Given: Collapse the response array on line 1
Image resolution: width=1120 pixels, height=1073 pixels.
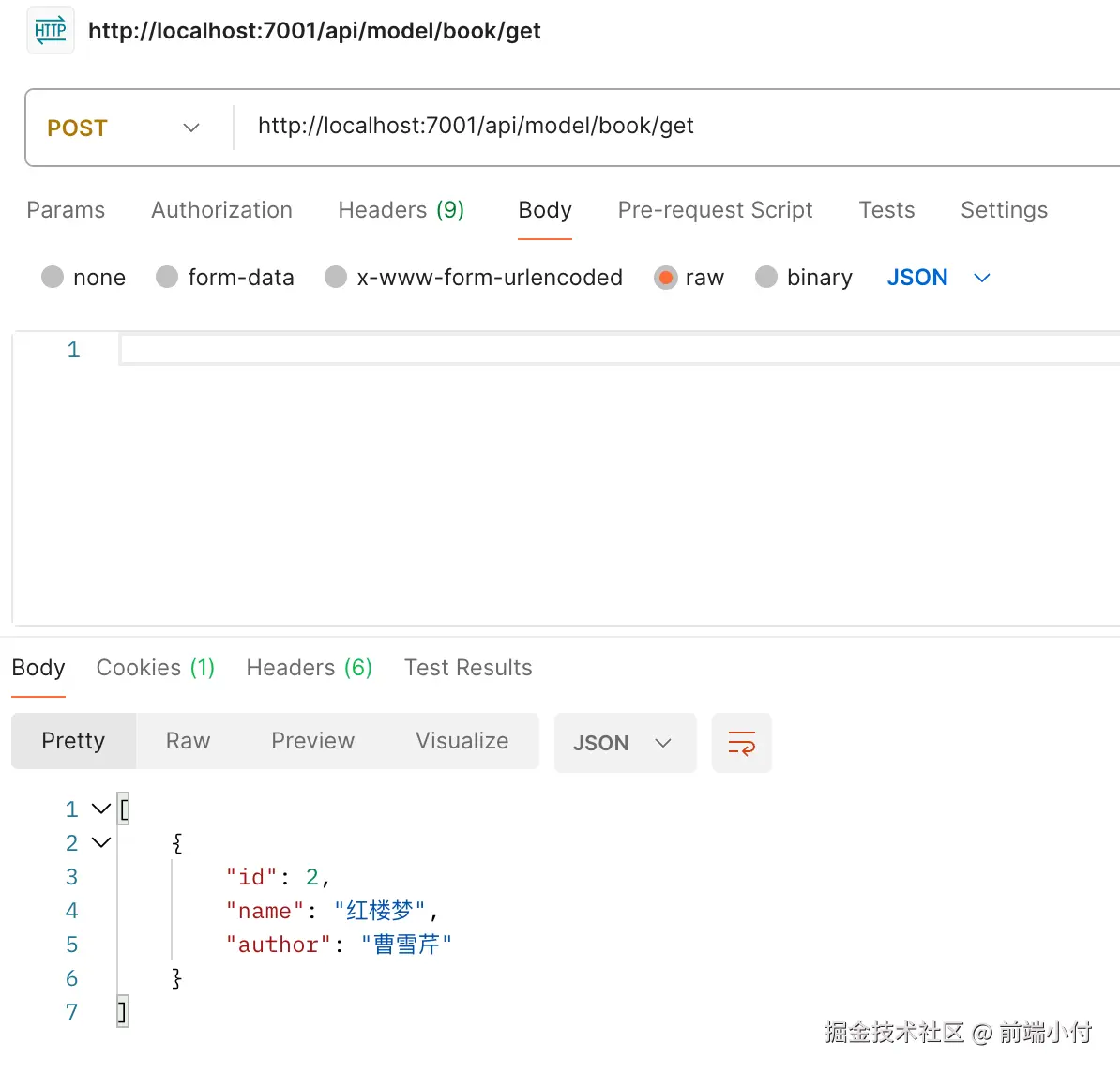Looking at the screenshot, I should pyautogui.click(x=101, y=809).
